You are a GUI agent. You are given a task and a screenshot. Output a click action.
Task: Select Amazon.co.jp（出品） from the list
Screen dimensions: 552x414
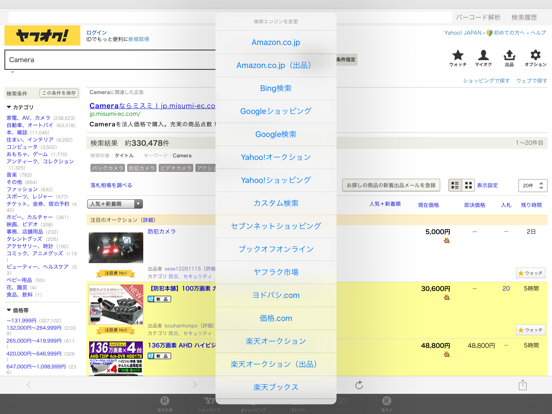tap(276, 65)
